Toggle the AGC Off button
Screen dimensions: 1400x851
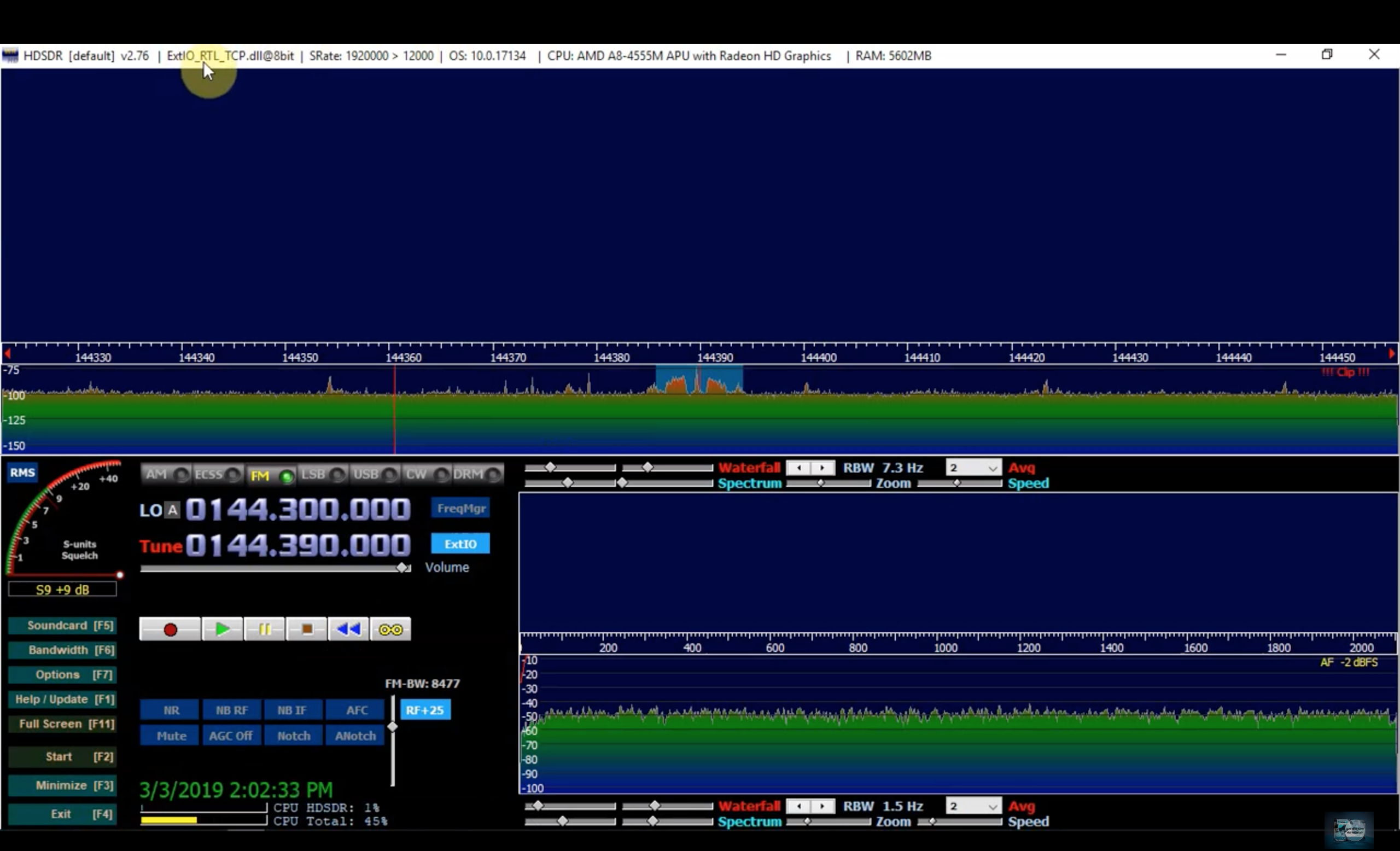click(231, 736)
